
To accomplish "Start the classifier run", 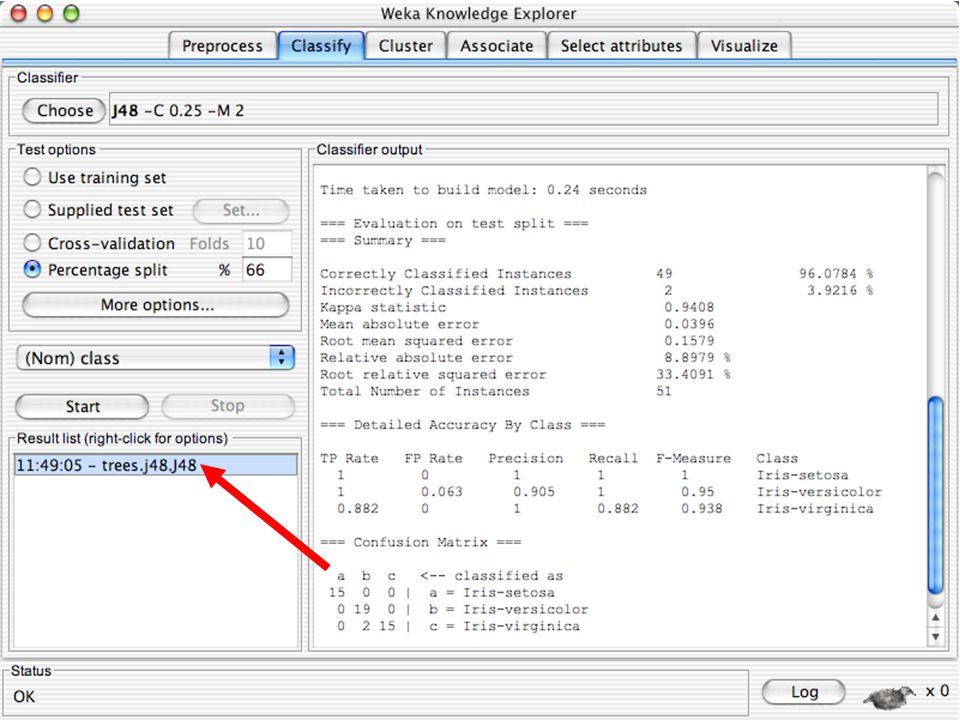I will point(82,407).
